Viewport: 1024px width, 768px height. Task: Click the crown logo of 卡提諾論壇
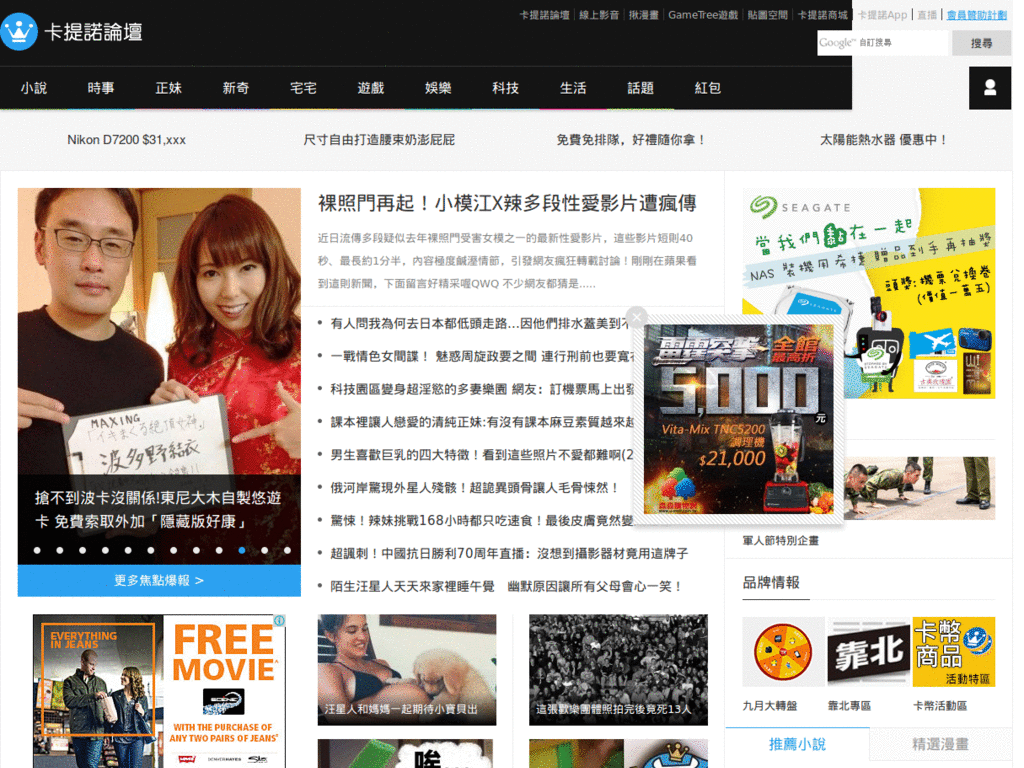point(19,31)
